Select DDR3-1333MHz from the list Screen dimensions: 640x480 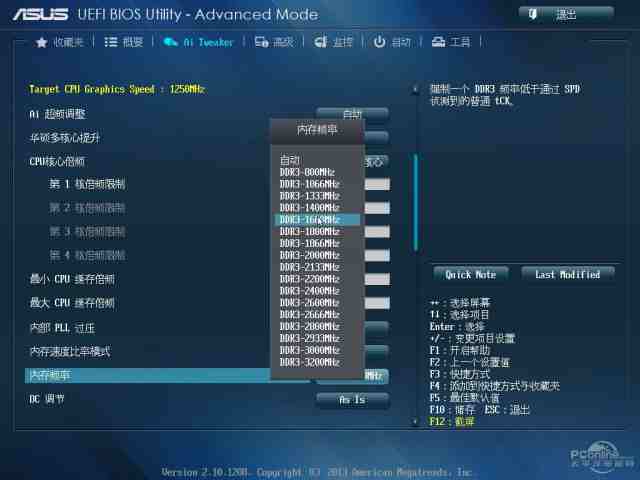[310, 196]
